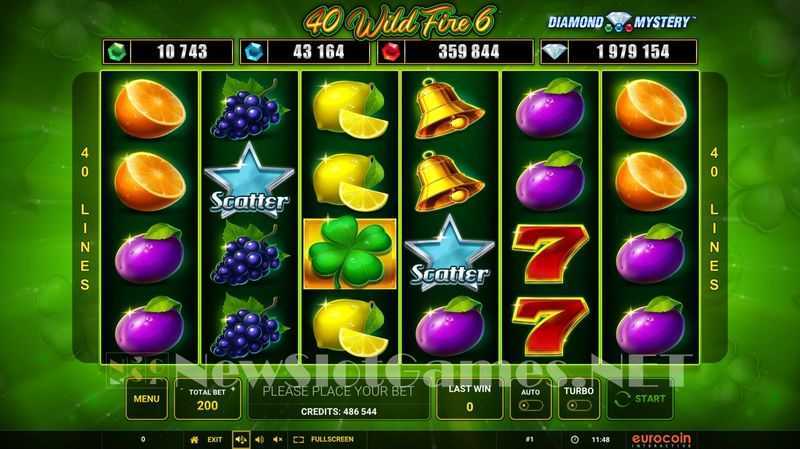Click the eurocoin interactive logo
800x449 pixels.
(661, 439)
